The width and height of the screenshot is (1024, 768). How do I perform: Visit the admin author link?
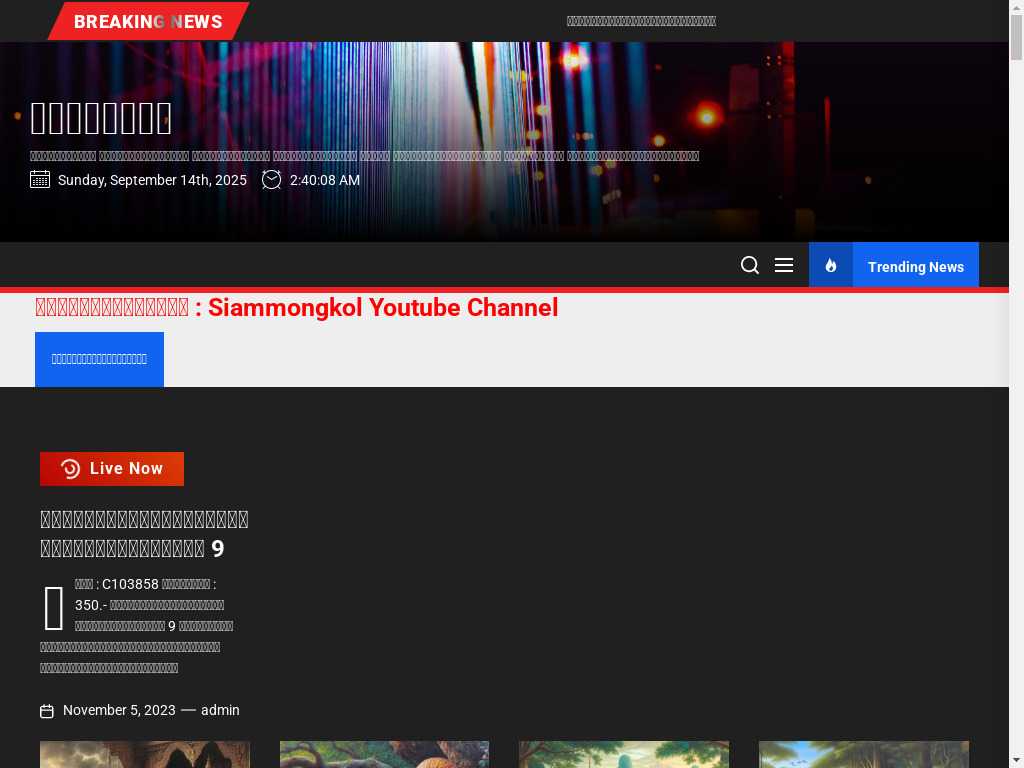220,710
